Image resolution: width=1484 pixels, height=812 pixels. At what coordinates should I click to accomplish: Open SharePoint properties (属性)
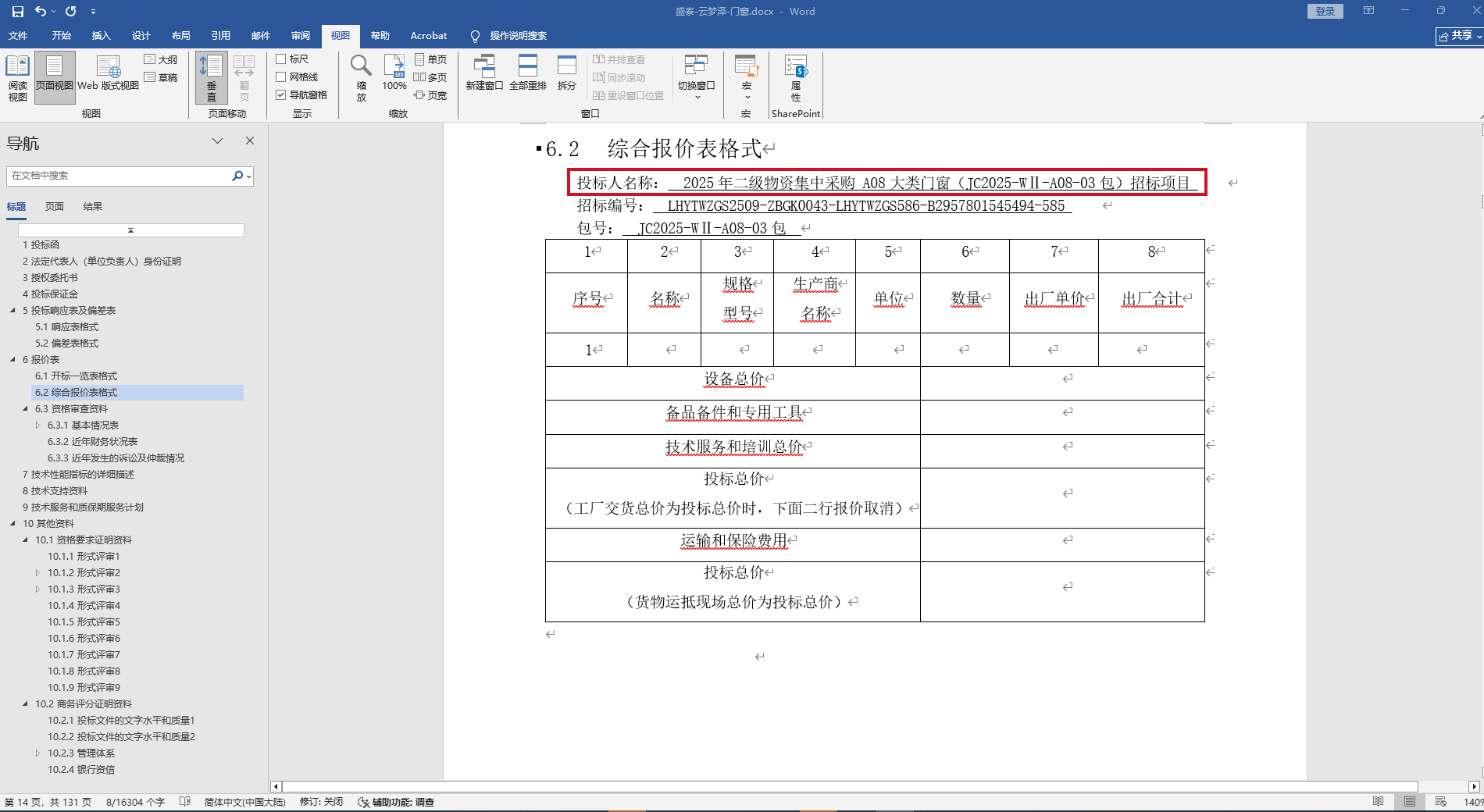pos(796,78)
